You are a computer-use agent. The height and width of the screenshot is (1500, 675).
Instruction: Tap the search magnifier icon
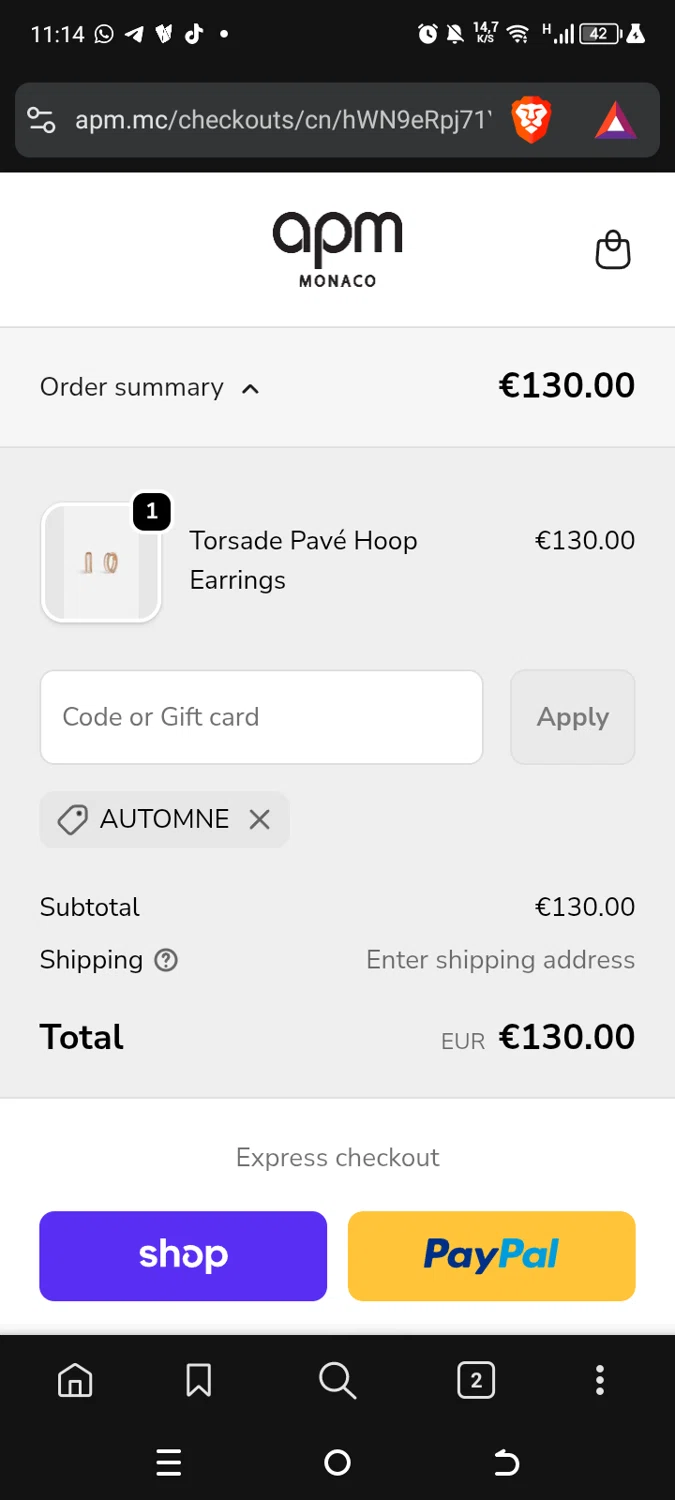point(337,1381)
